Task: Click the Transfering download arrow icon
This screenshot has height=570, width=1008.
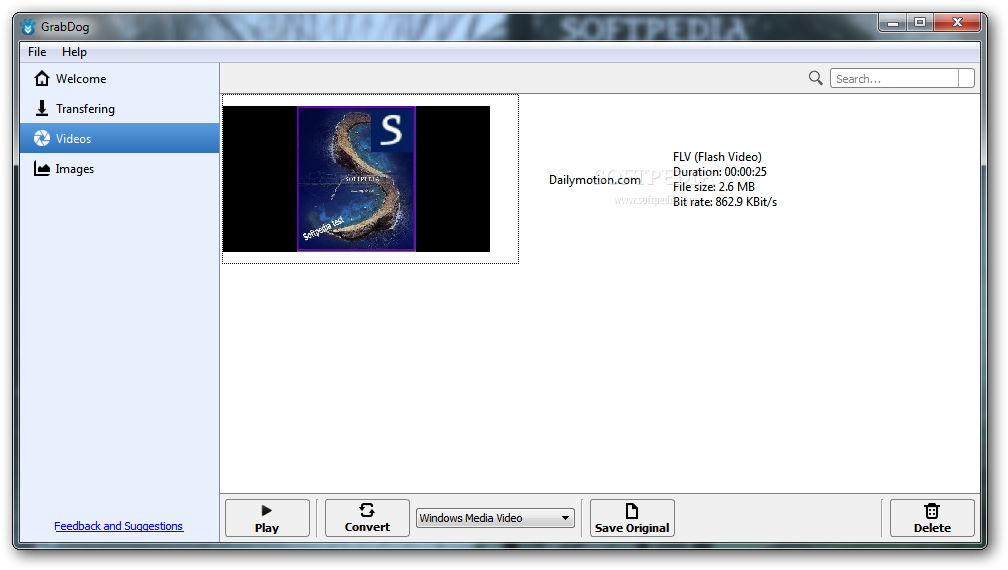Action: click(x=42, y=108)
